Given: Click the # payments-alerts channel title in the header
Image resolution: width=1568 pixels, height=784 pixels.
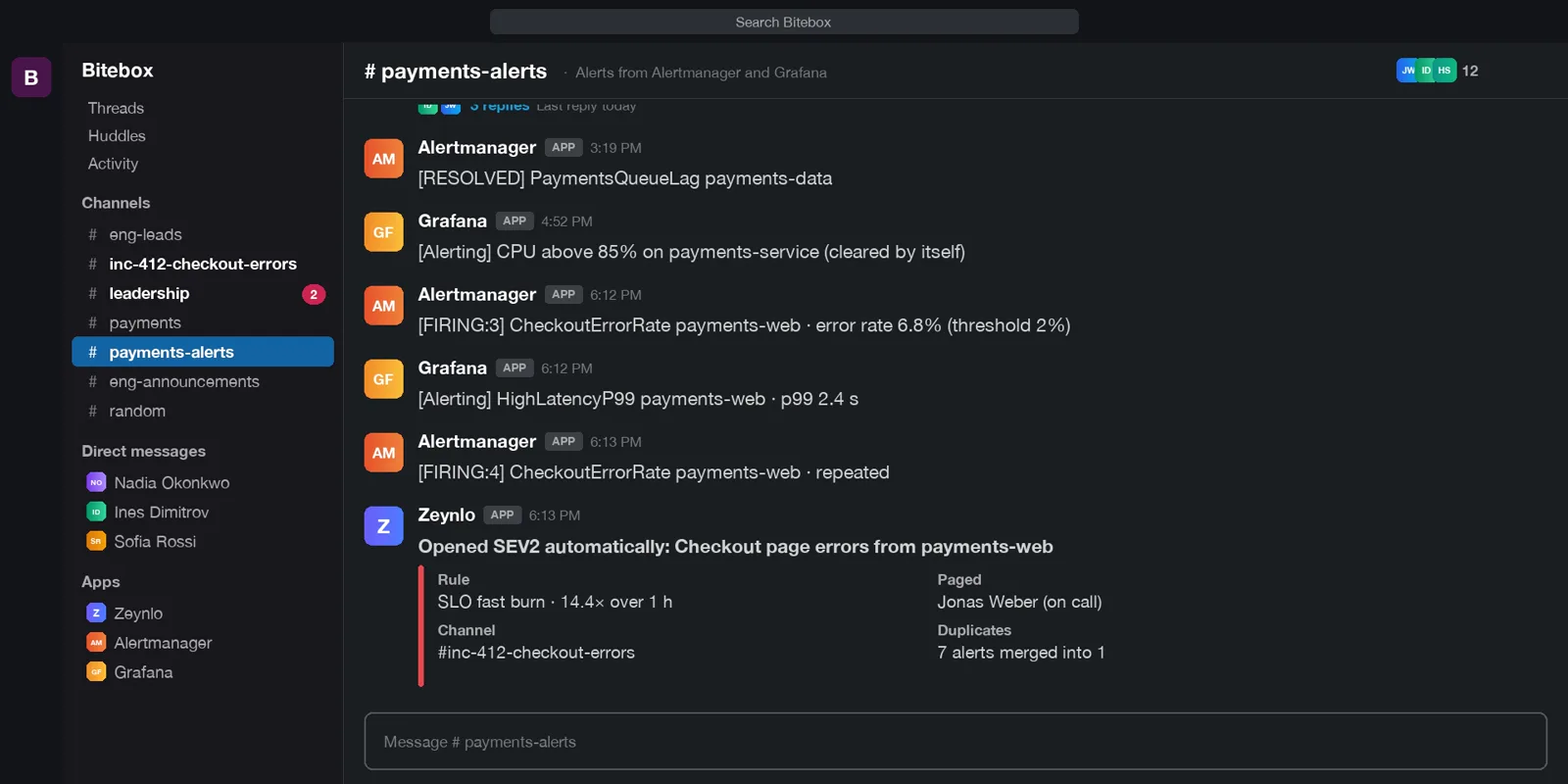Looking at the screenshot, I should 456,72.
